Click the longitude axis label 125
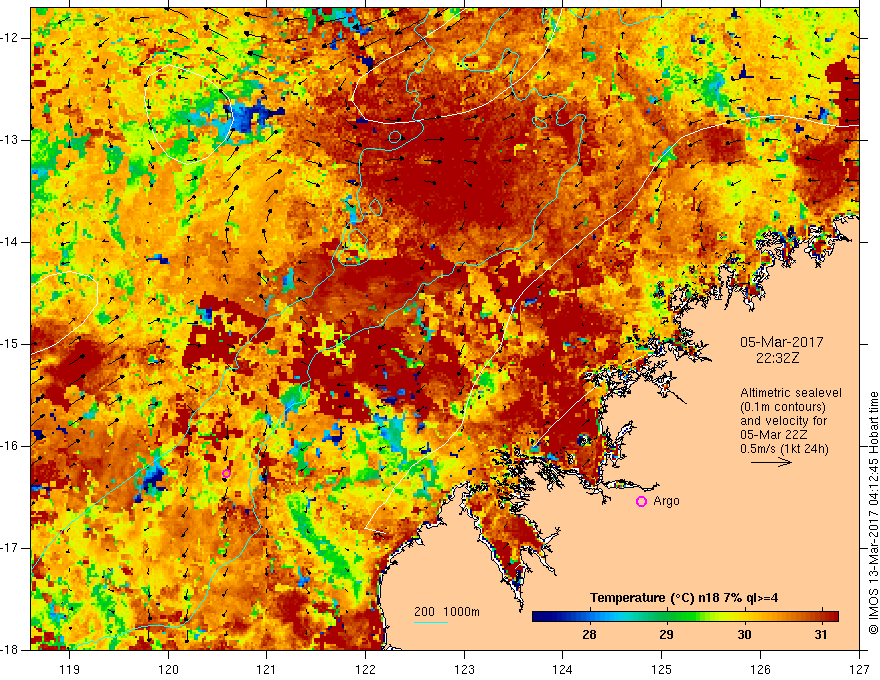Image resolution: width=880 pixels, height=680 pixels. (x=662, y=669)
